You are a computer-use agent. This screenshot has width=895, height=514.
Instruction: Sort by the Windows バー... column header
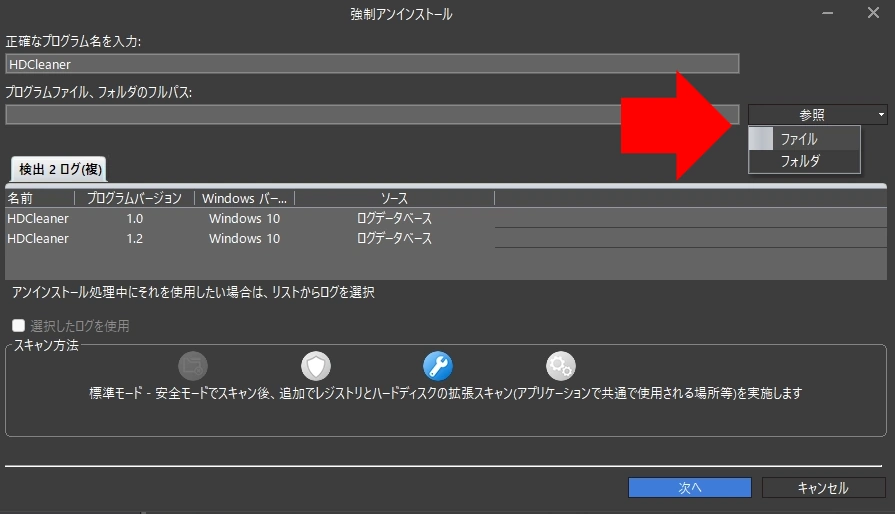(244, 198)
